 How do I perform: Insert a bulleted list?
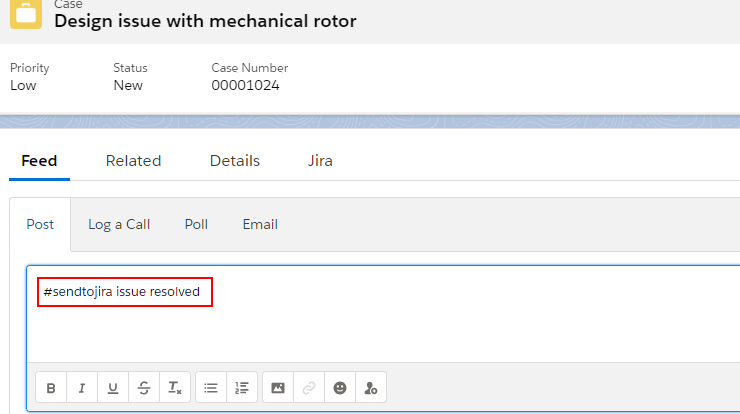click(x=211, y=388)
